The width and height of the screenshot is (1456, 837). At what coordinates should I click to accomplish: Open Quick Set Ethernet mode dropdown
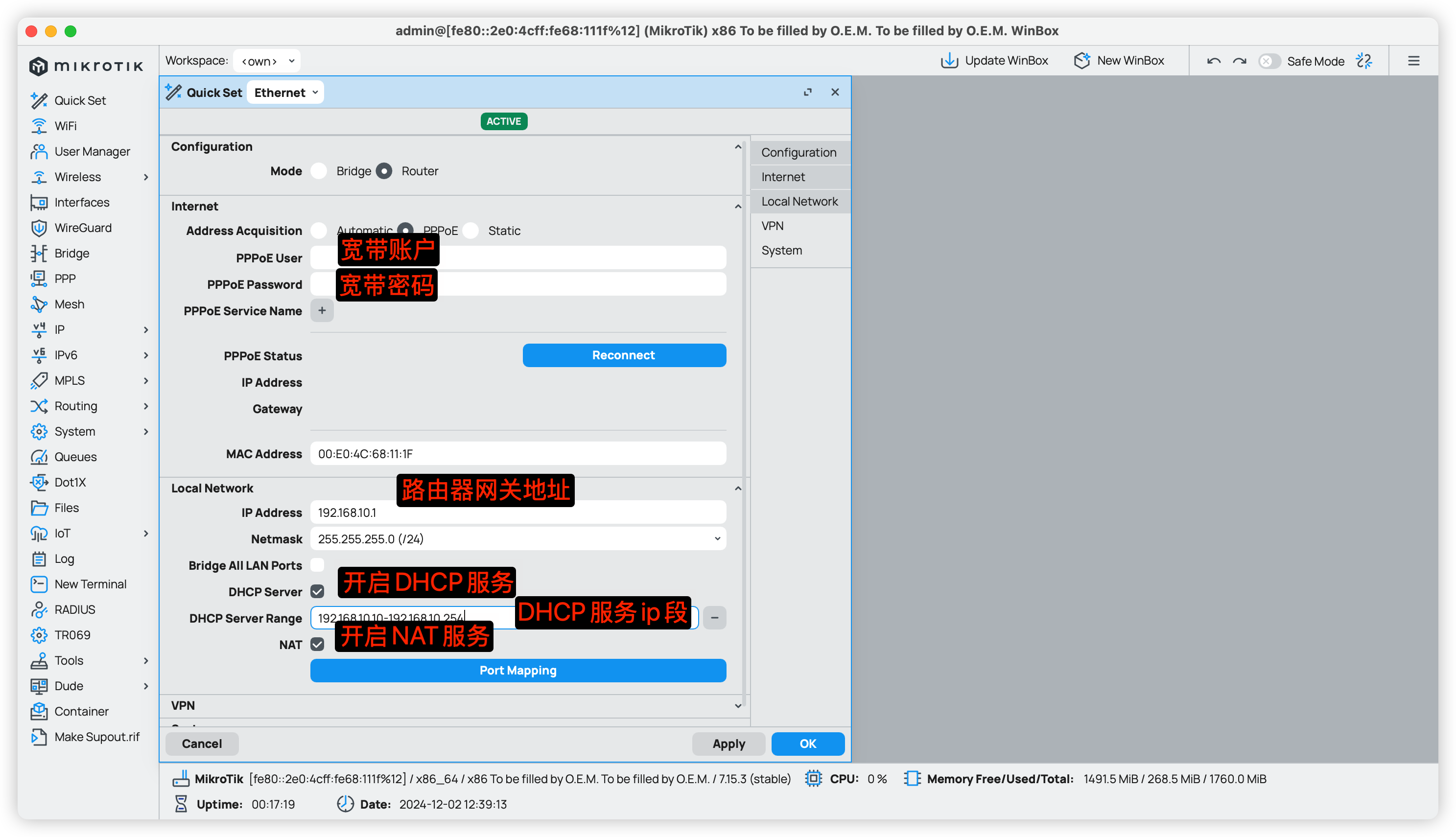tap(285, 93)
